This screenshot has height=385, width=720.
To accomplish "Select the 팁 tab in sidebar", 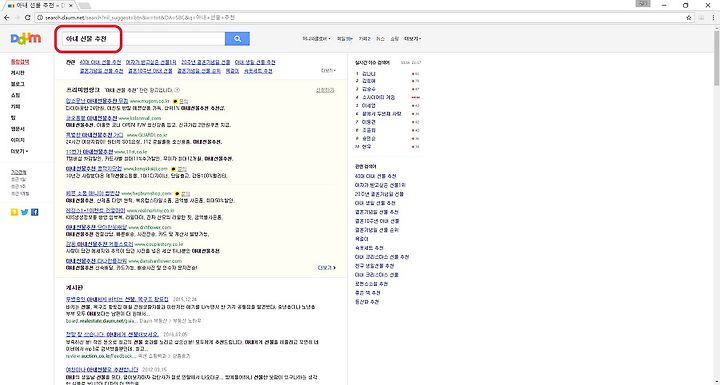I will [13, 118].
